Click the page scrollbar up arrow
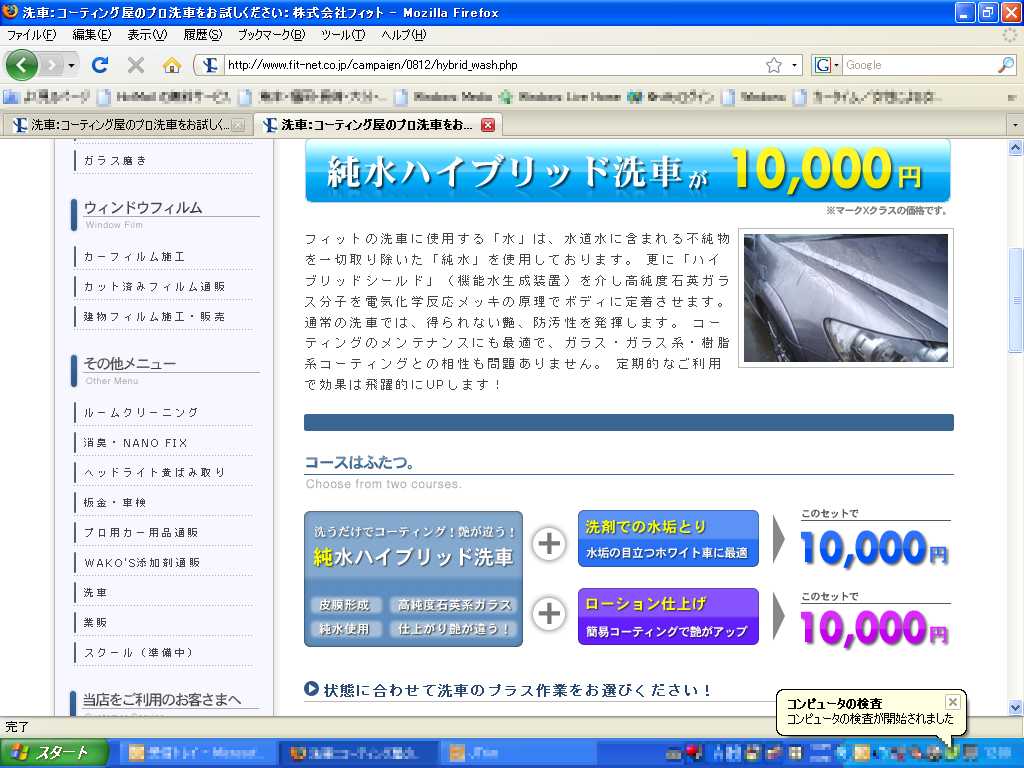1024x768 pixels. point(1016,148)
